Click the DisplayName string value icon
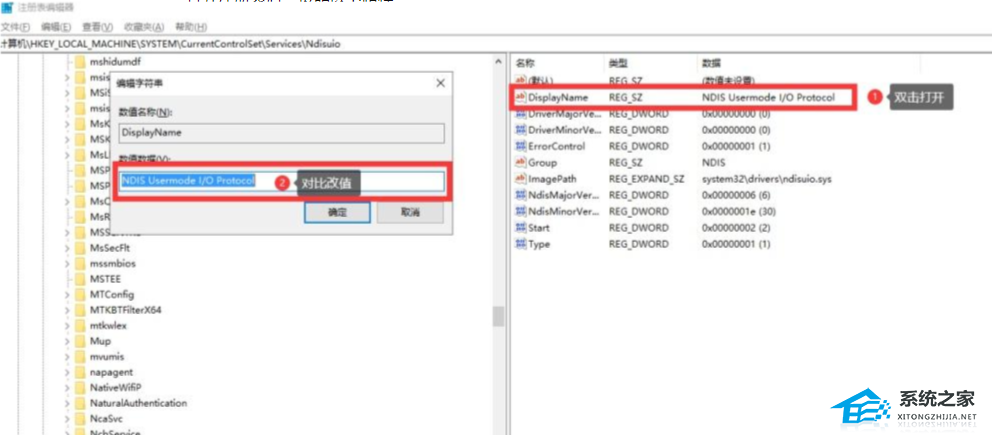The height and width of the screenshot is (435, 992). (521, 97)
